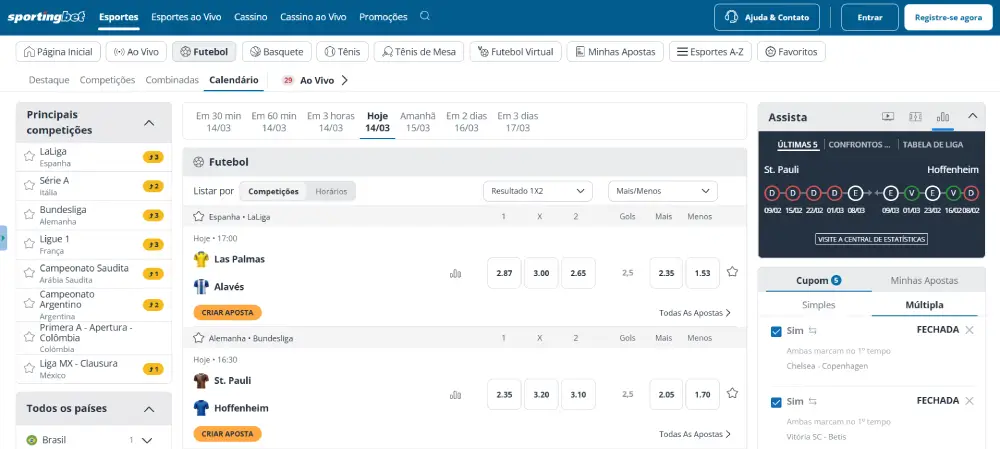Screen dimensions: 1000x449
Task: Select the Amanhã 15/03 date tab
Action: pos(418,121)
